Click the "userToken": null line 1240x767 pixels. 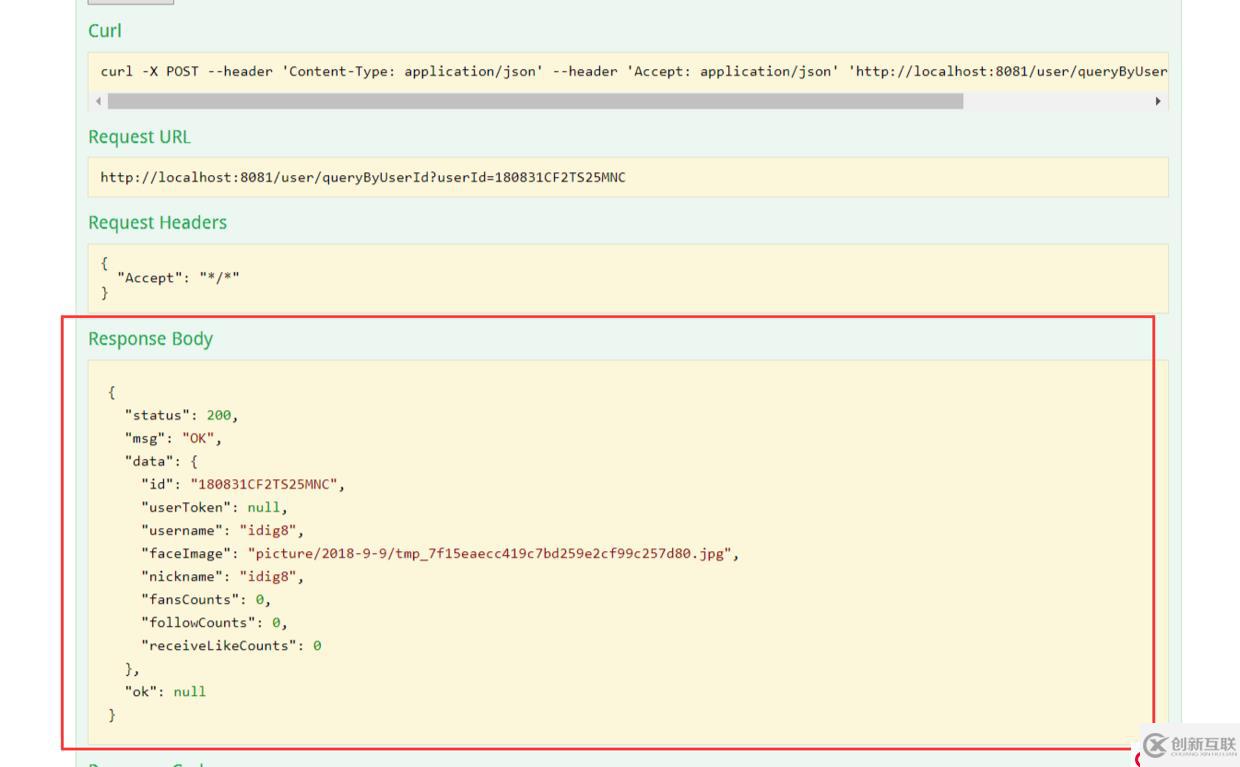coord(214,507)
